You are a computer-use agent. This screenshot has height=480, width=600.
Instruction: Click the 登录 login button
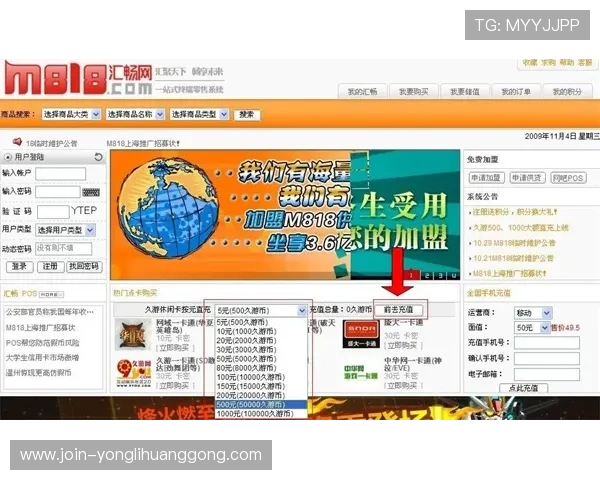(20, 267)
